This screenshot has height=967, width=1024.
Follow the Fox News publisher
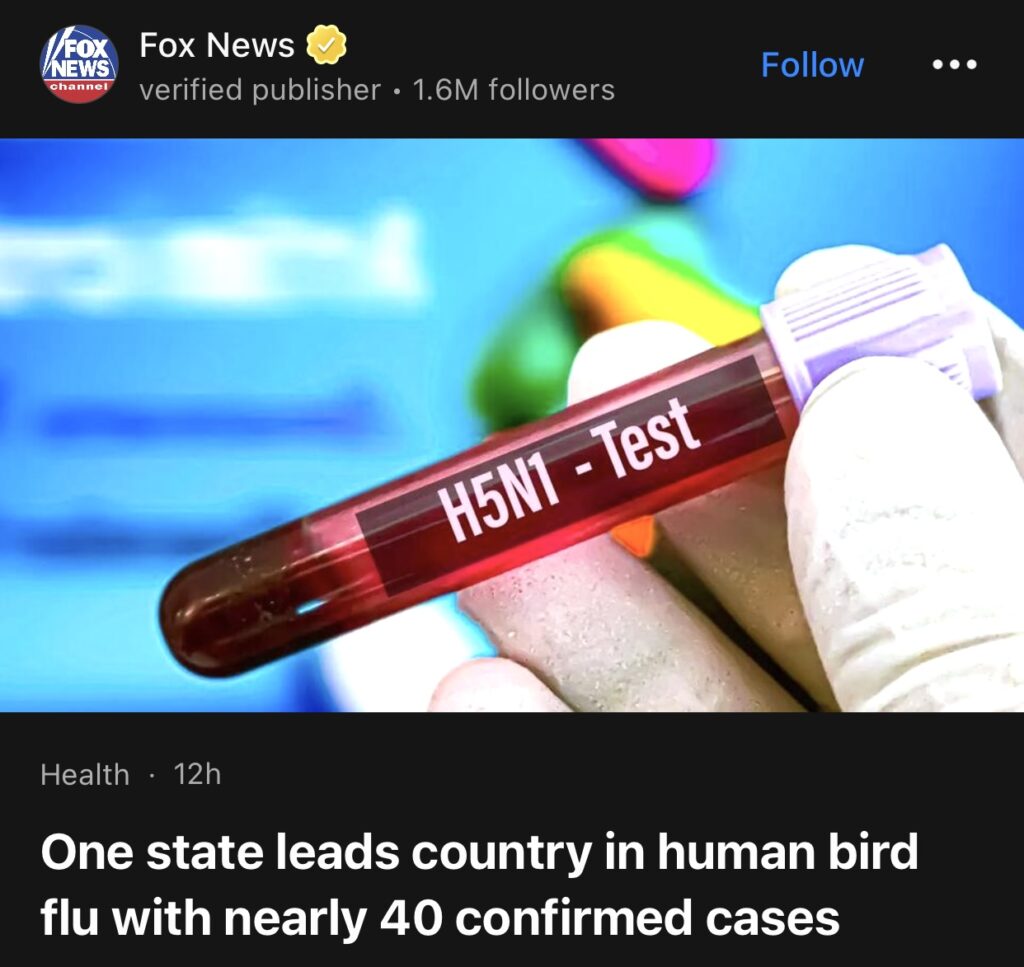812,65
